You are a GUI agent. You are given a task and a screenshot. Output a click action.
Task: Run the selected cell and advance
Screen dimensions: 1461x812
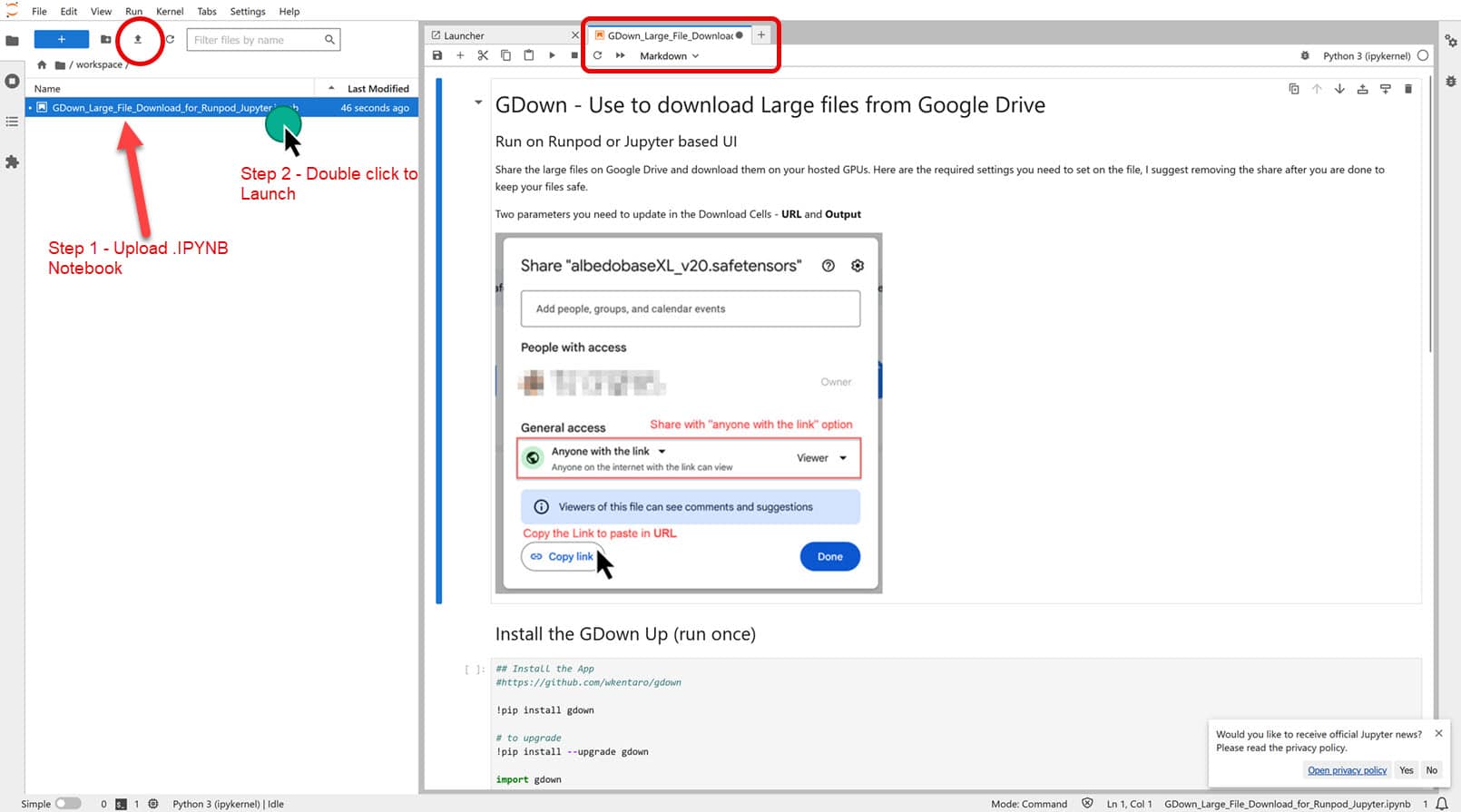pos(552,55)
